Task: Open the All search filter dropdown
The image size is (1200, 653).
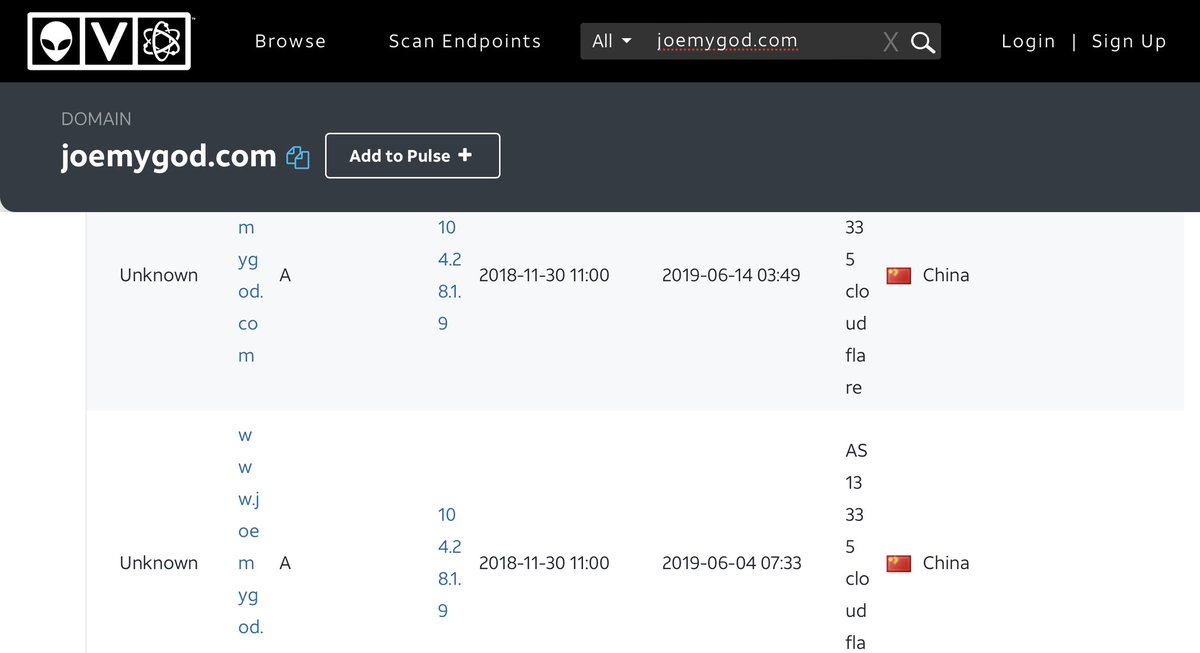Action: click(611, 41)
